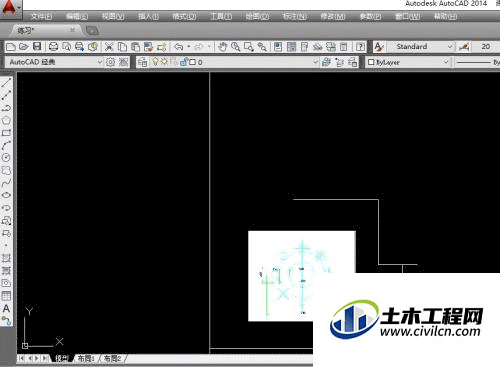Activate the Pan hand tool
500x367 pixels.
(222, 47)
